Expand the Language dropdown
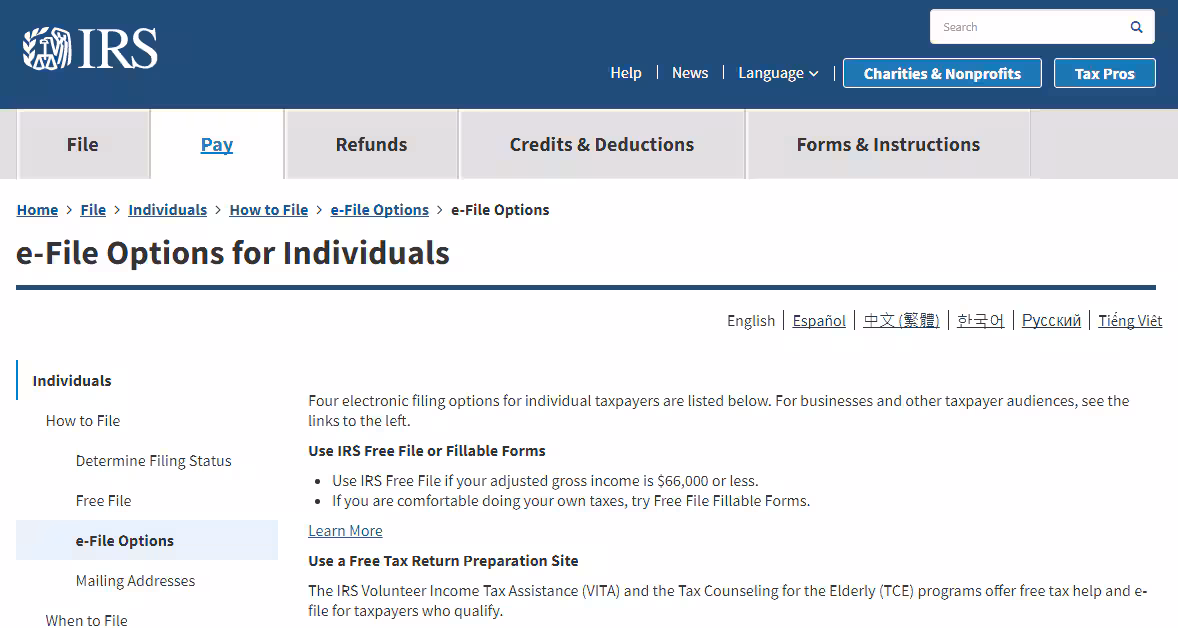Screen dimensions: 1178x628 click(x=778, y=73)
